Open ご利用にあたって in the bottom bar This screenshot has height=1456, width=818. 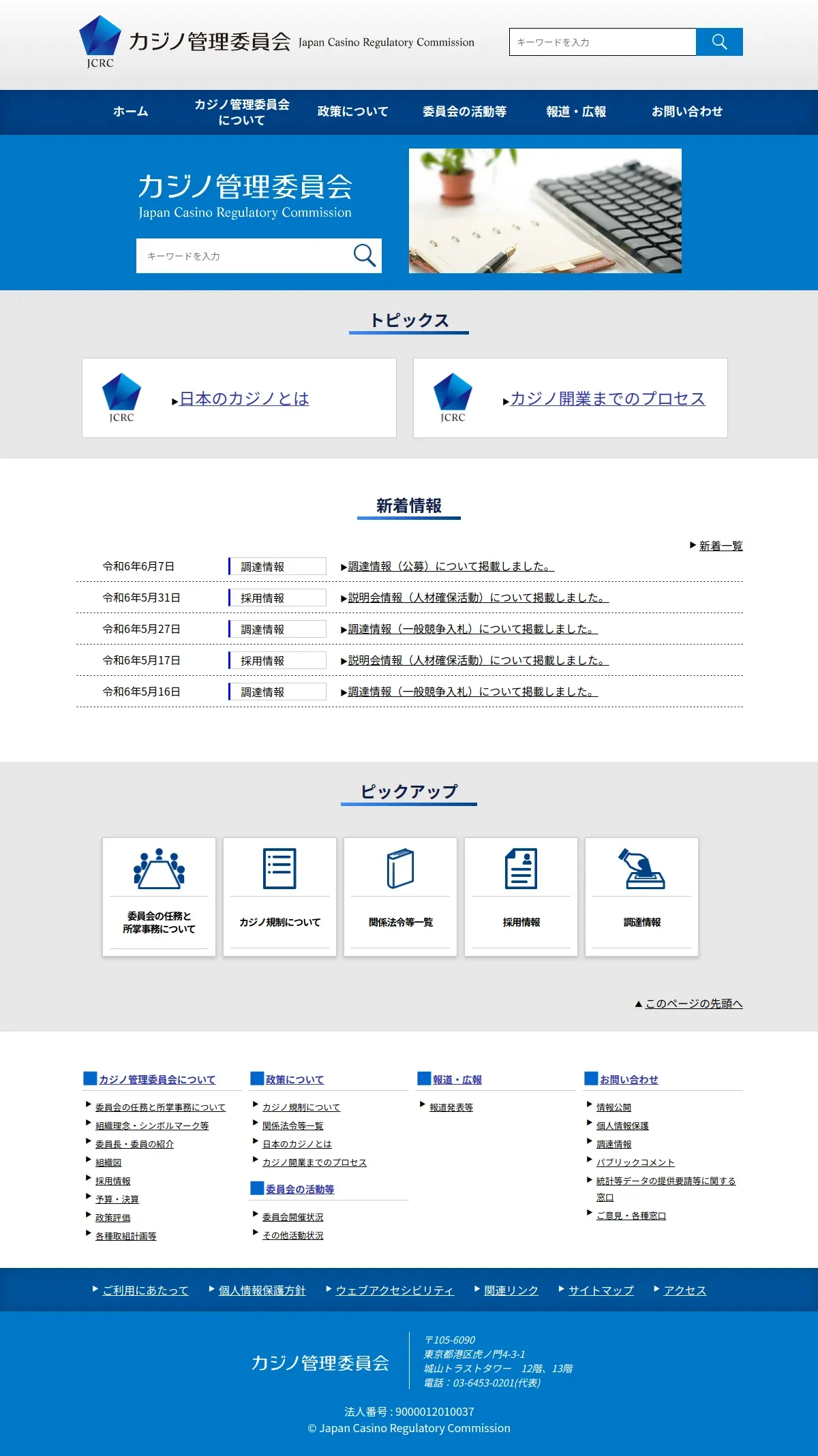(145, 1290)
